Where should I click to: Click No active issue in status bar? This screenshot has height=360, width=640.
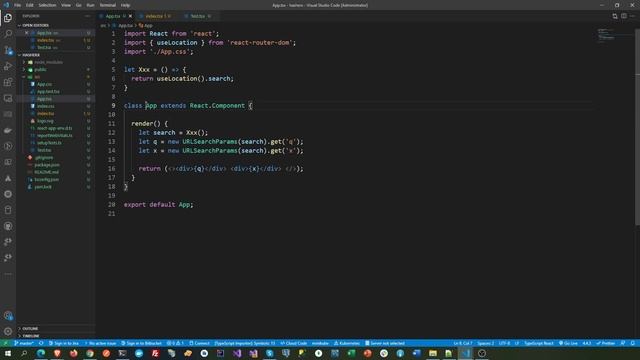tap(100, 343)
